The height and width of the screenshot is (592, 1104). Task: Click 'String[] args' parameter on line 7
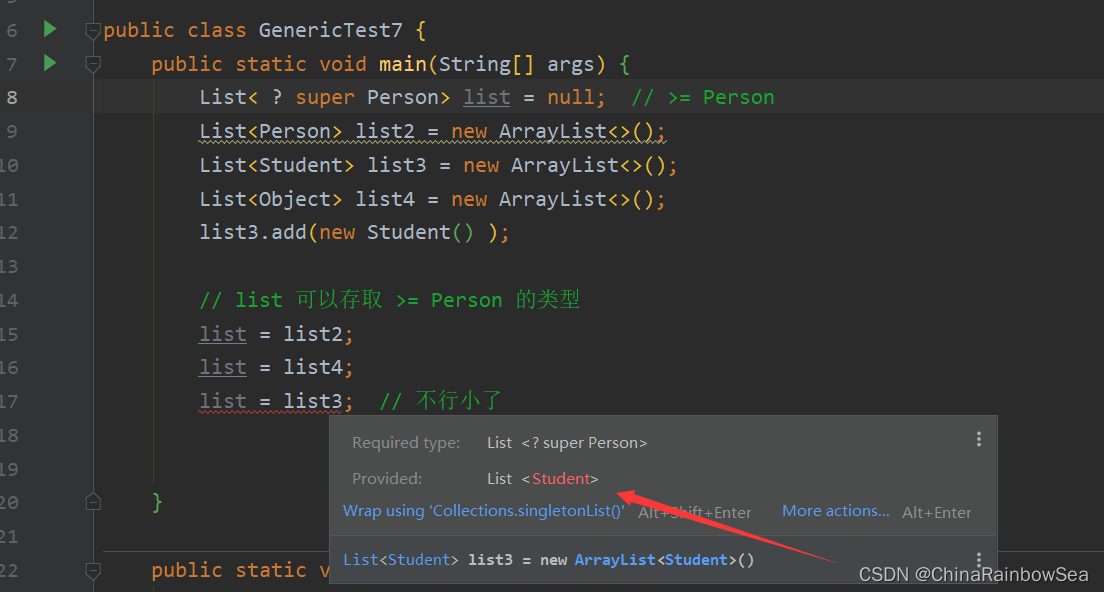pyautogui.click(x=516, y=64)
